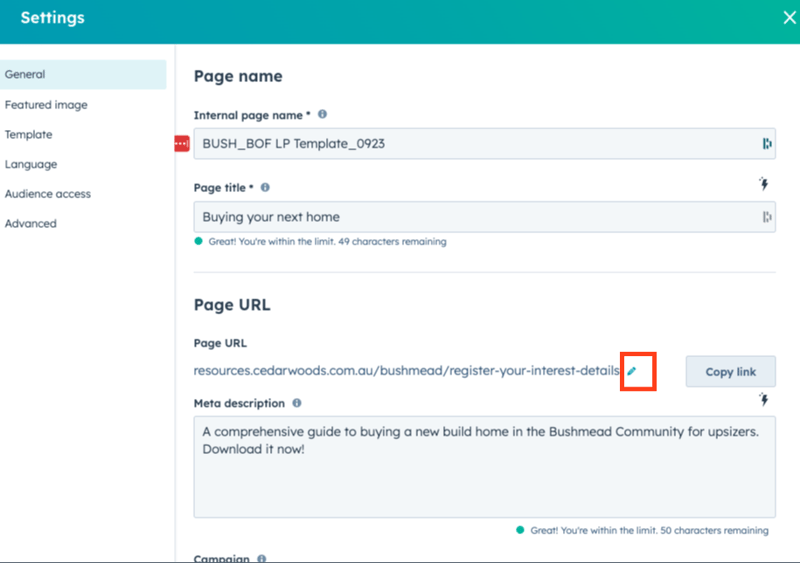Click the 'Page name' heading
Image resolution: width=800 pixels, height=563 pixels.
[x=238, y=76]
